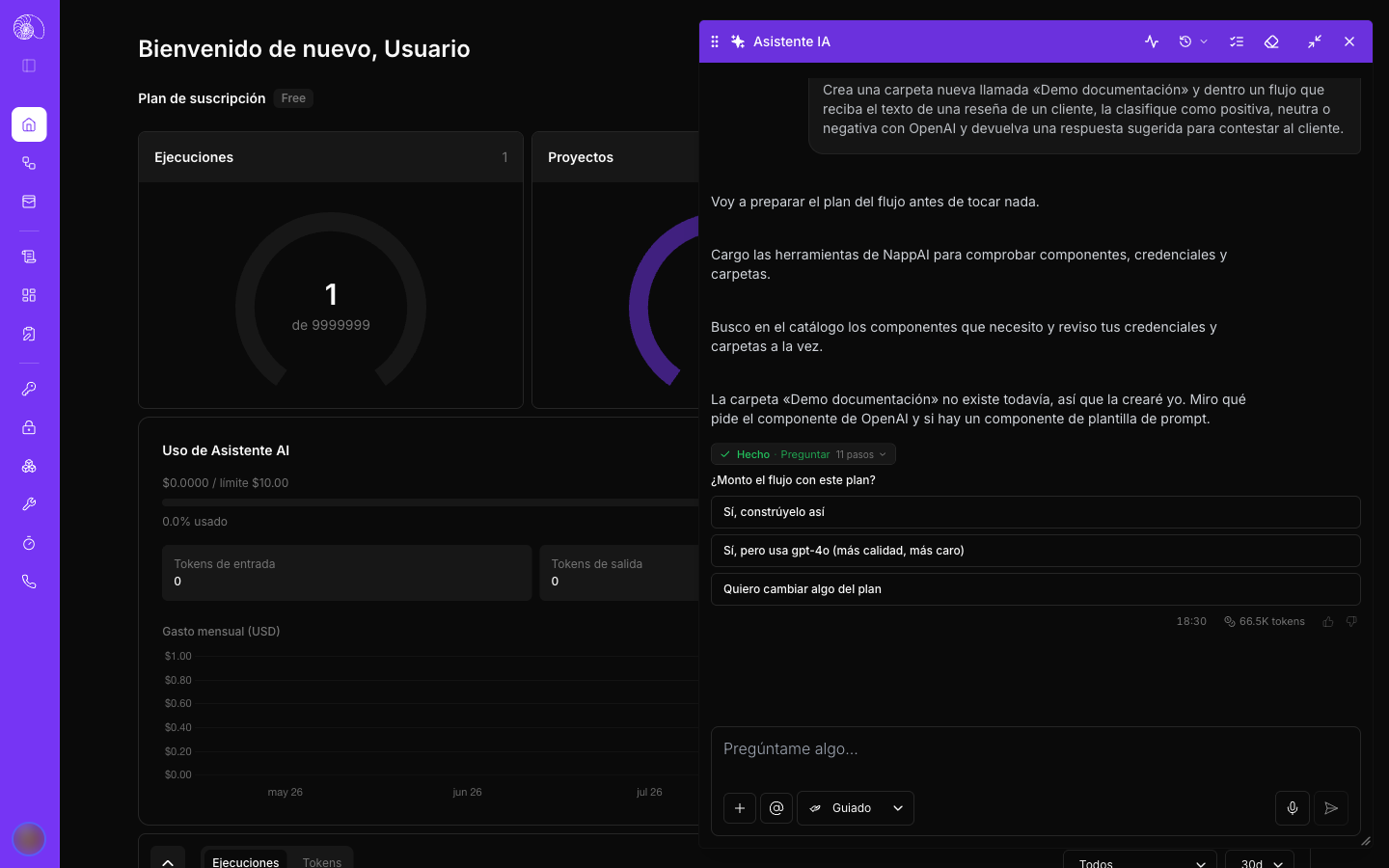1389x868 pixels.
Task: Open the padlock icon in sidebar
Action: point(29,427)
